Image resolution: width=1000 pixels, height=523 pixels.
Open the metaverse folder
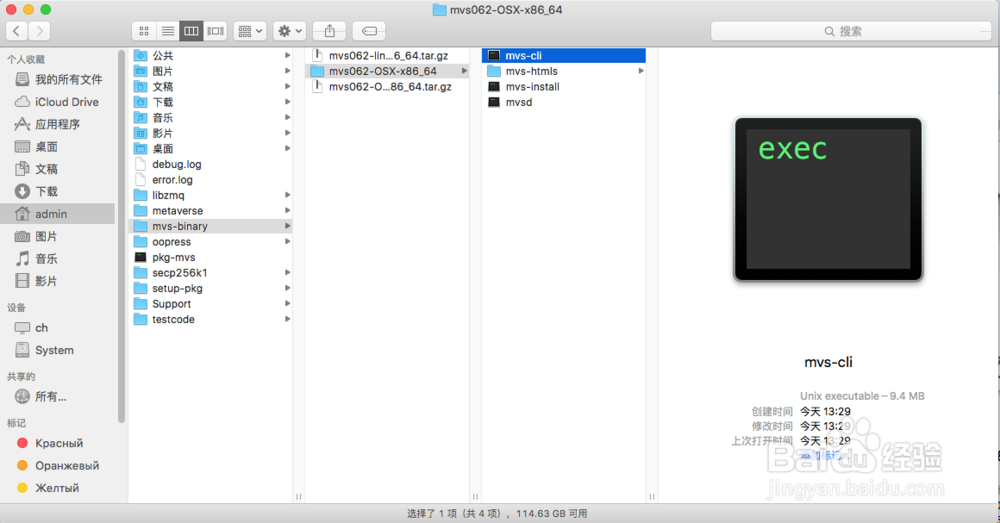[212, 210]
